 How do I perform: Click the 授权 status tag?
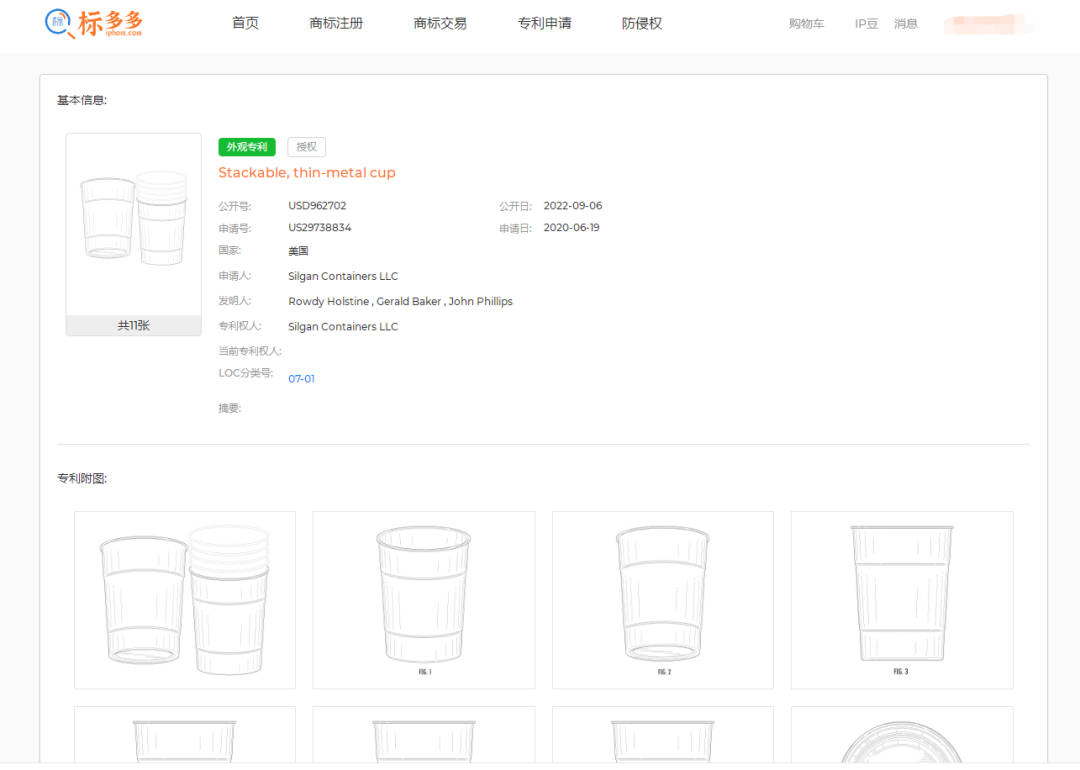pyautogui.click(x=307, y=147)
